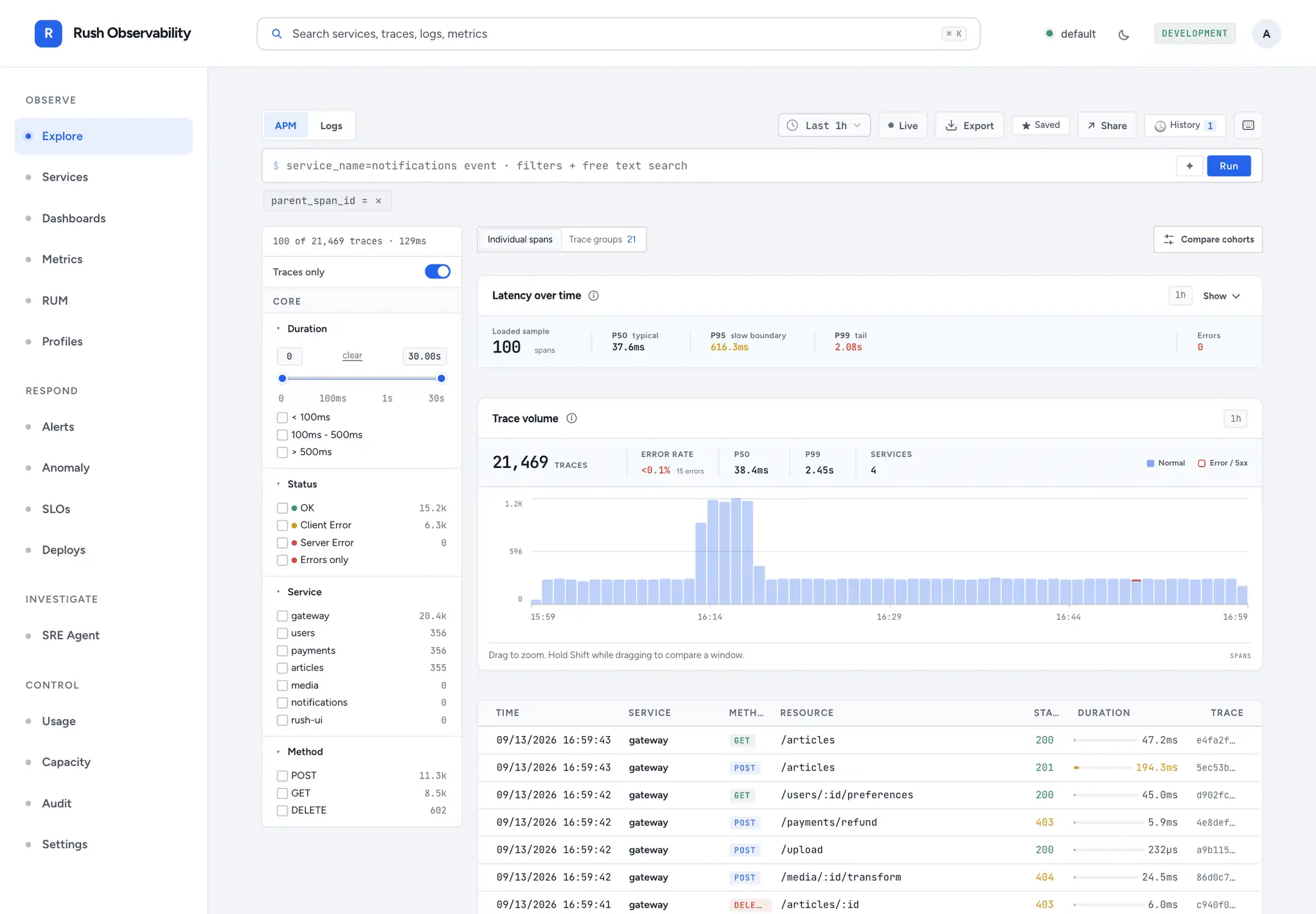Viewport: 1316px width, 914px height.
Task: Check the 100ms - 500ms duration filter
Action: [282, 435]
